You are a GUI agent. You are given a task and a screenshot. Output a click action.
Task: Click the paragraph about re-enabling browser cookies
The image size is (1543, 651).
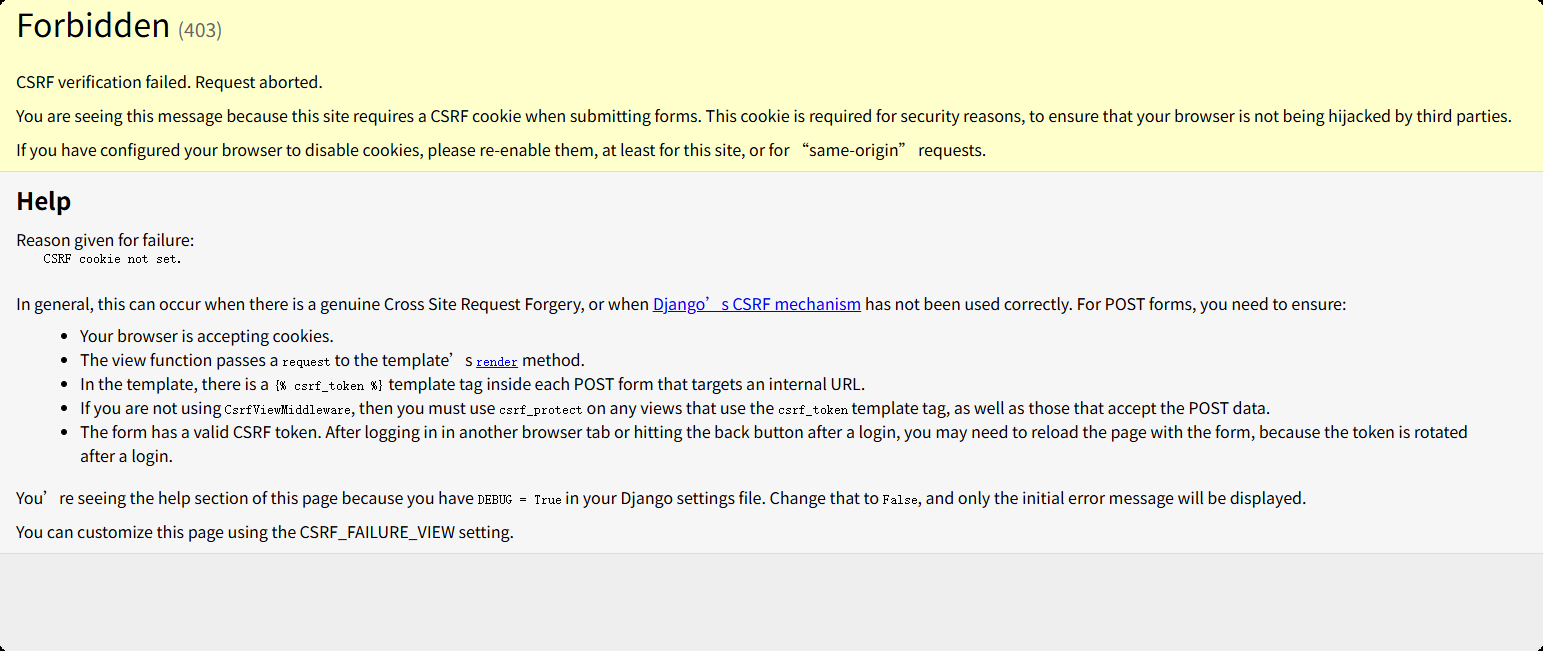coord(500,150)
